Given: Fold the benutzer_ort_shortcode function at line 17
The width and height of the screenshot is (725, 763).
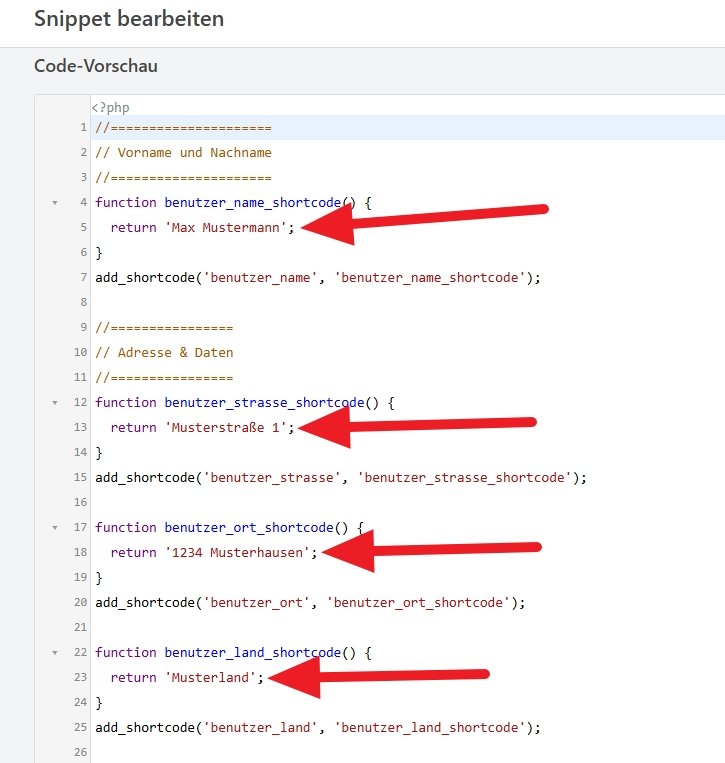Looking at the screenshot, I should pyautogui.click(x=54, y=528).
